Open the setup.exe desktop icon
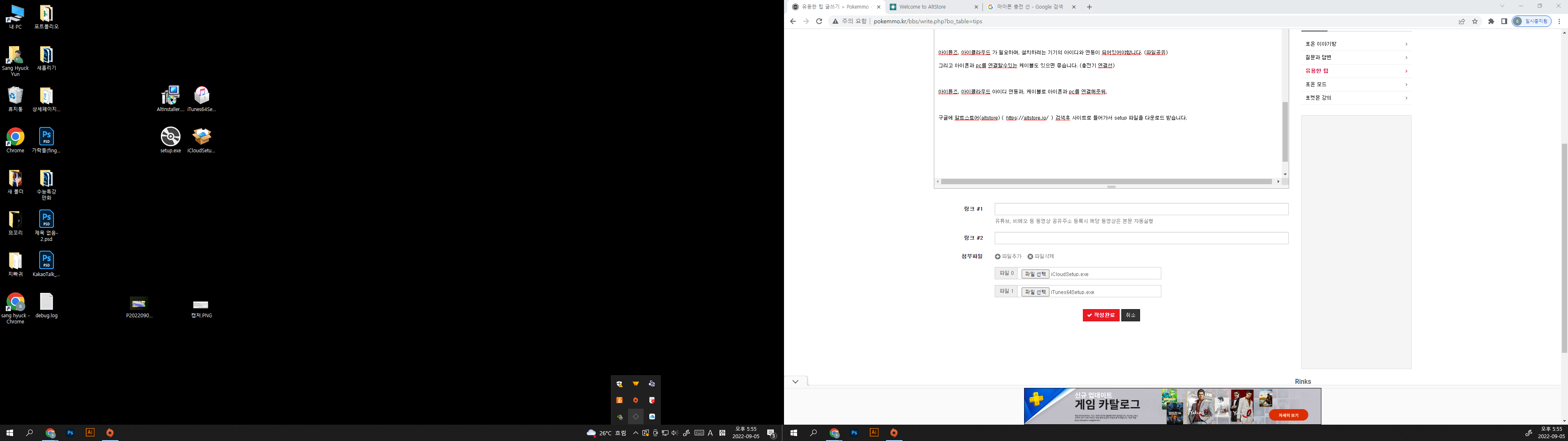Screen dimensions: 1568x441 pos(170,136)
